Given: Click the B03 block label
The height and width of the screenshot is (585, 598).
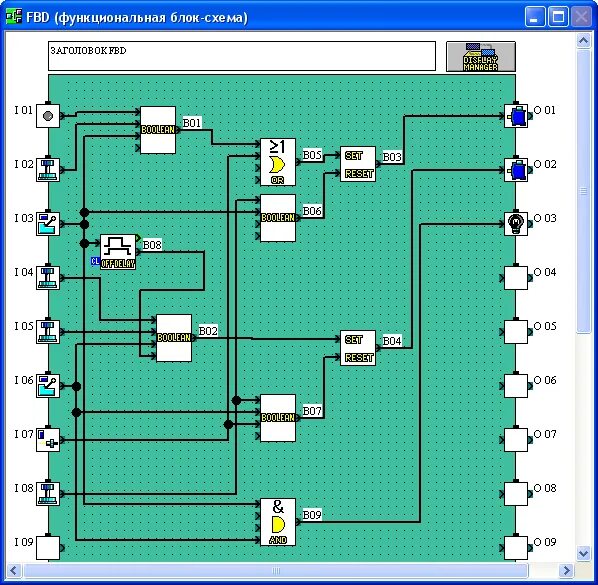Looking at the screenshot, I should [x=392, y=157].
